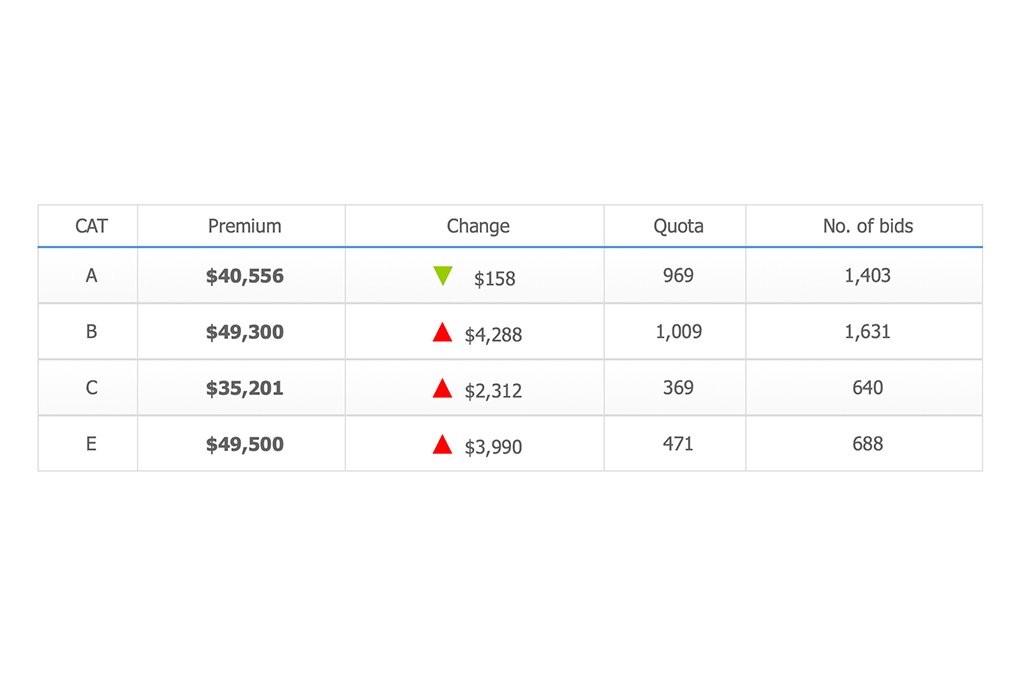This screenshot has height=683, width=1024.
Task: Click category E cell
Action: 91,444
